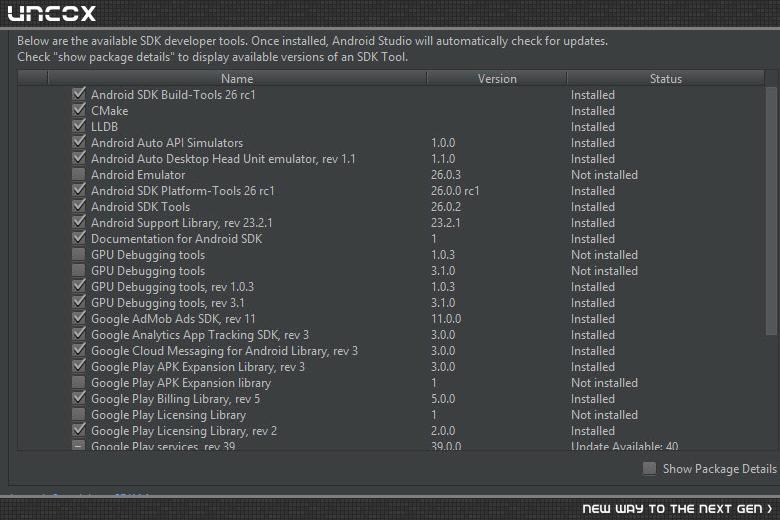780x520 pixels.
Task: Select the 'CMake' row name
Action: [x=109, y=110]
